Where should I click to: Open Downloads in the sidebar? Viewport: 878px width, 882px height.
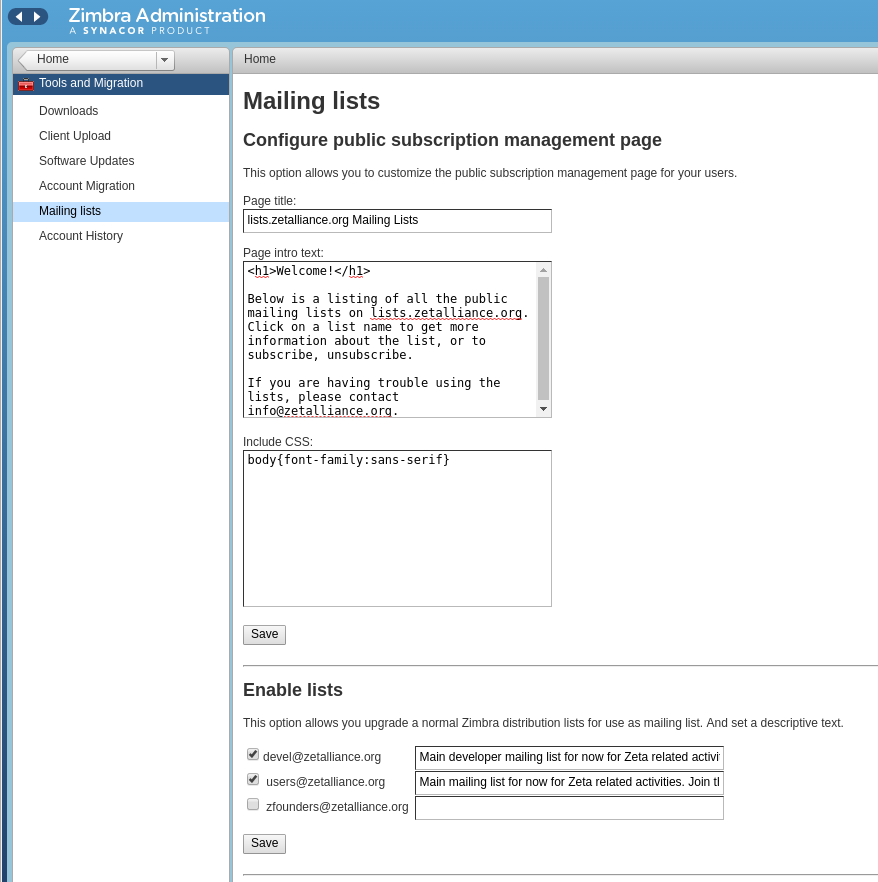point(68,111)
